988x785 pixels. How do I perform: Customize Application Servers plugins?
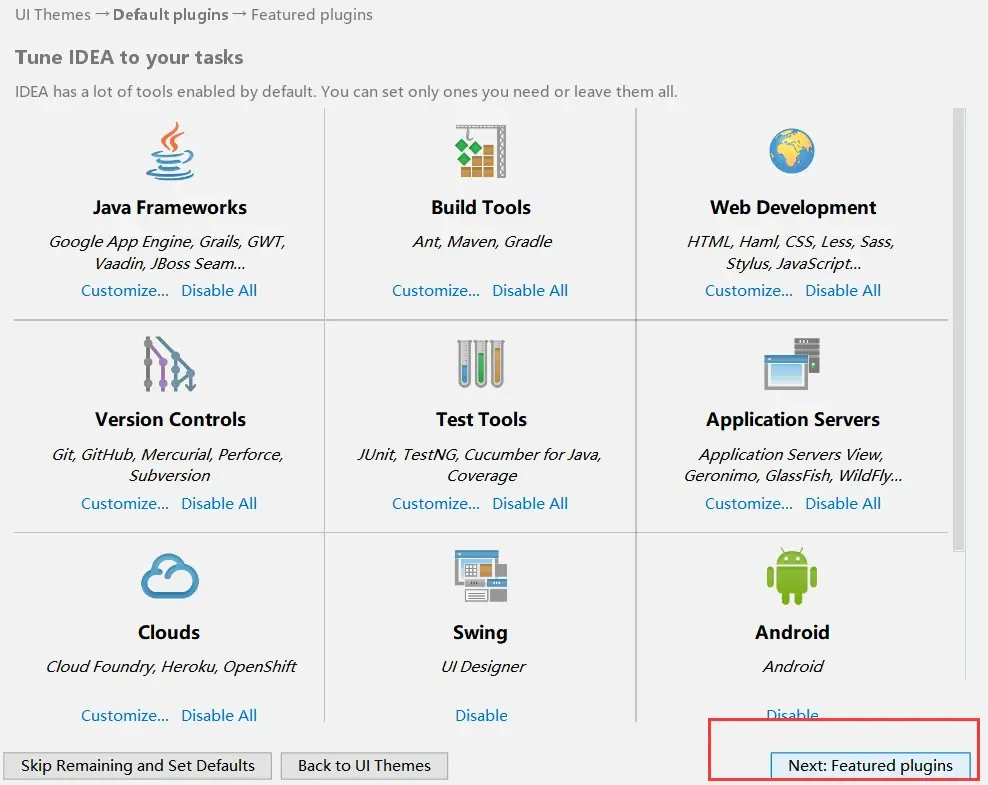point(749,503)
